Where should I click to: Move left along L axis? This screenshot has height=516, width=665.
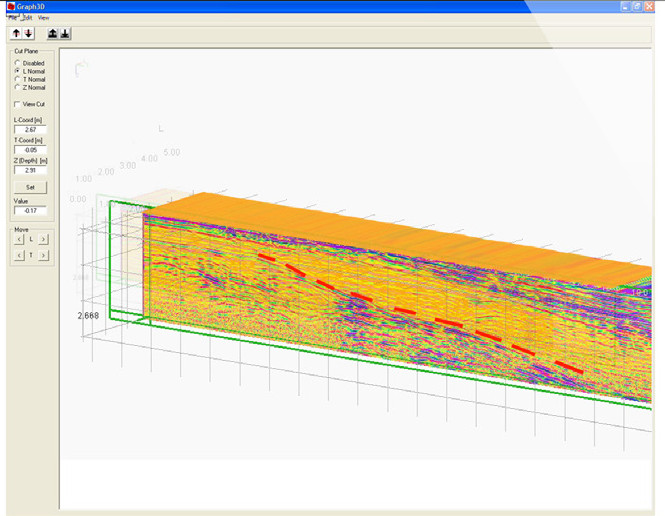[19, 240]
